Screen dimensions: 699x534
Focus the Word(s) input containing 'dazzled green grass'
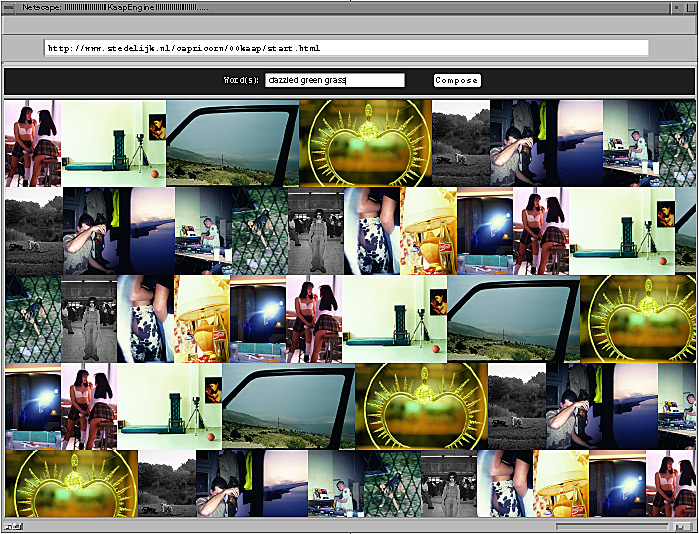click(335, 80)
